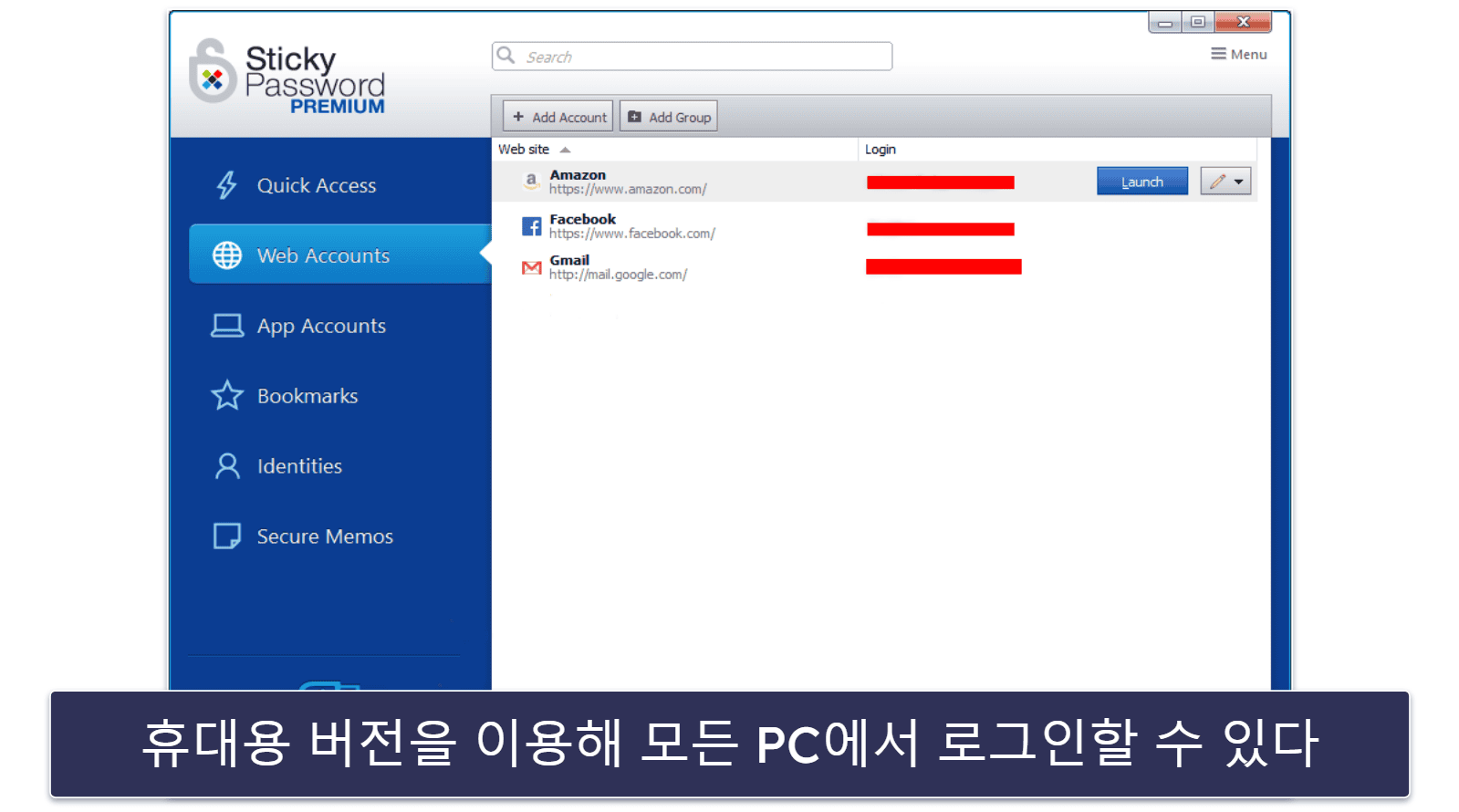Click the redacted Facebook login value
The height and width of the screenshot is (812, 1459).
[x=941, y=229]
